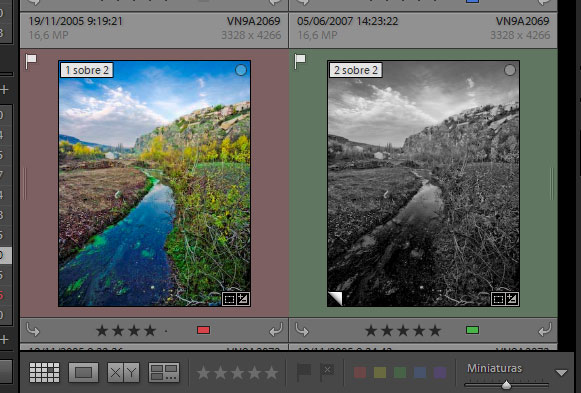
Task: Open toolbar content dropdown triangle
Action: (561, 373)
